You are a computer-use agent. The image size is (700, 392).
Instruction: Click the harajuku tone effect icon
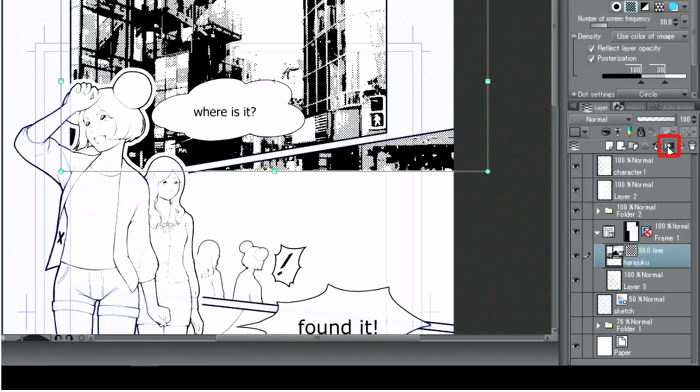click(x=631, y=250)
